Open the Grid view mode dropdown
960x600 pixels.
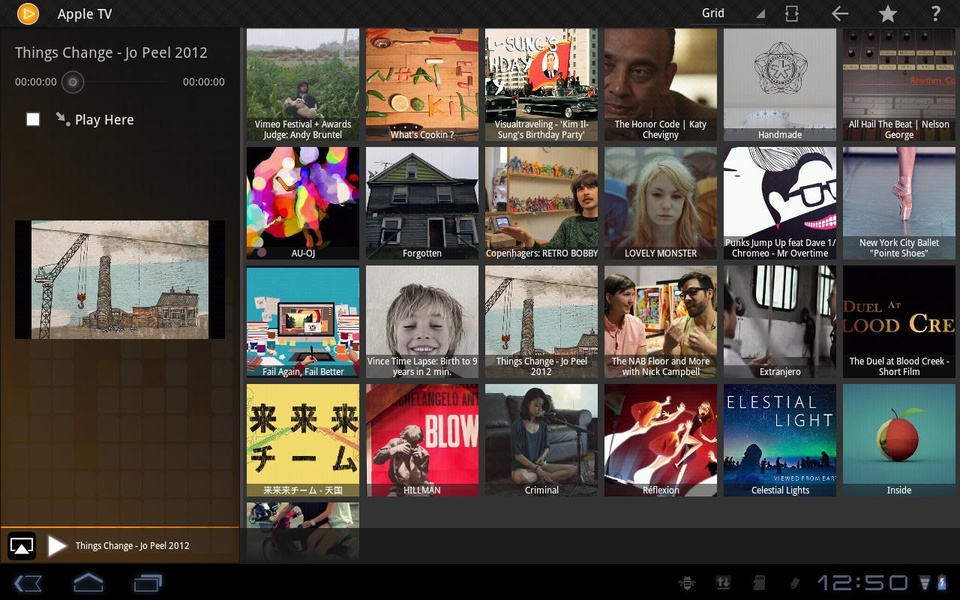(x=728, y=13)
